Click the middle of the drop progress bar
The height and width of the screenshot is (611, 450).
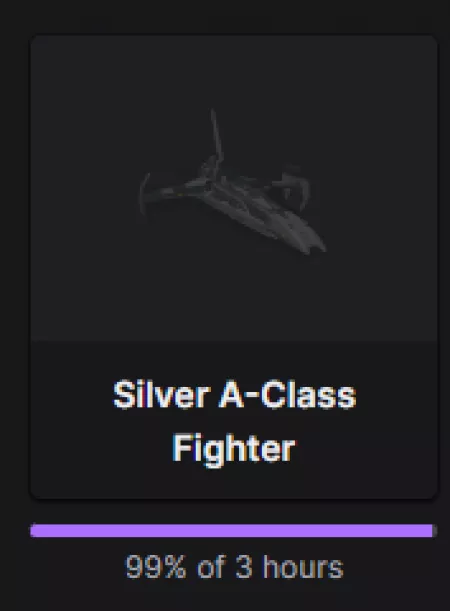233,531
